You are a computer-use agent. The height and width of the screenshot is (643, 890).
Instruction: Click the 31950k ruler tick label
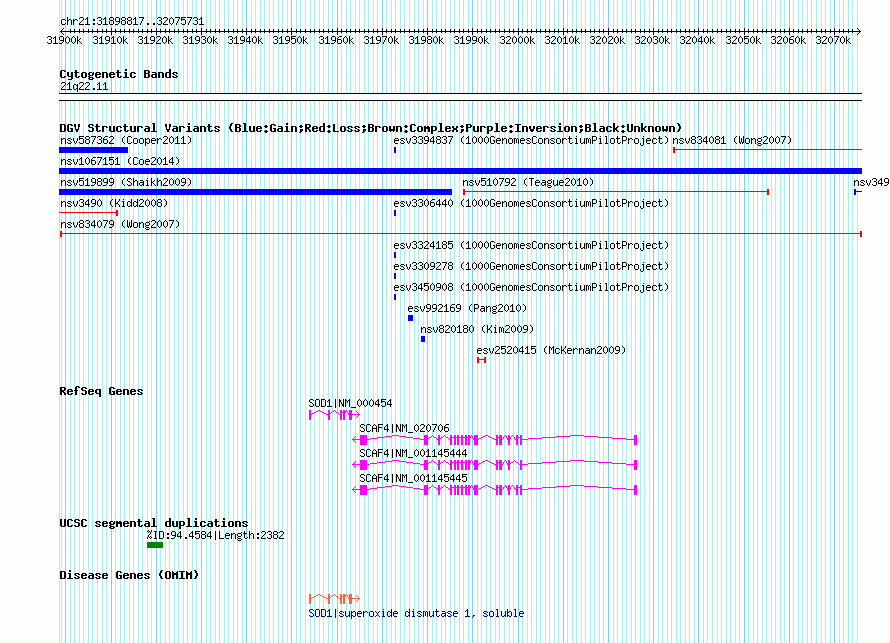pos(290,40)
